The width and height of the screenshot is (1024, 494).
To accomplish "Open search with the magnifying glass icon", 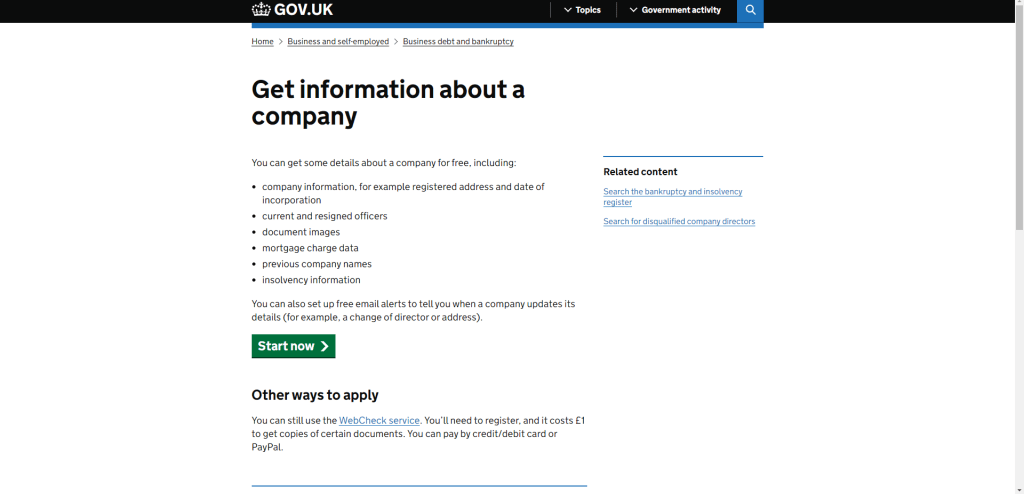I will coord(750,10).
